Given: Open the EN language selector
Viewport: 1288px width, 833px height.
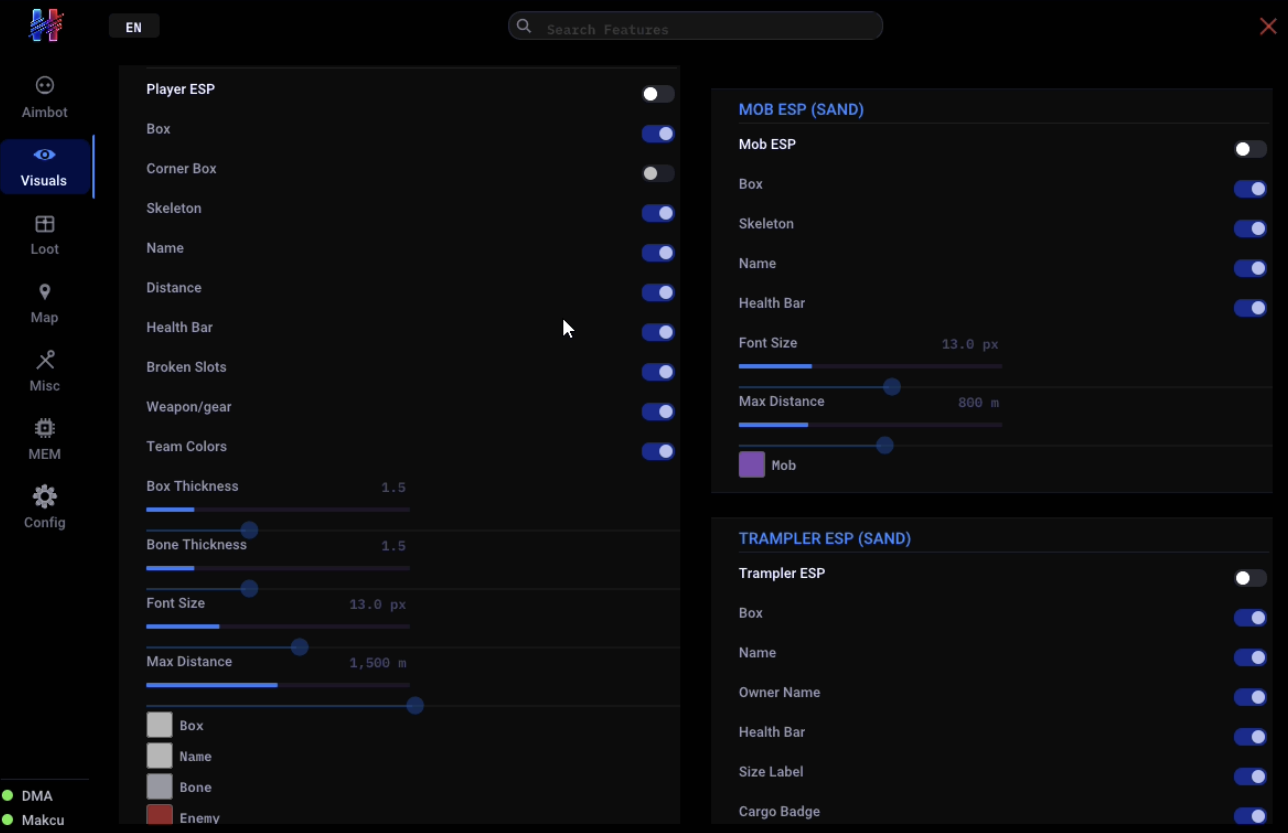Looking at the screenshot, I should (134, 27).
